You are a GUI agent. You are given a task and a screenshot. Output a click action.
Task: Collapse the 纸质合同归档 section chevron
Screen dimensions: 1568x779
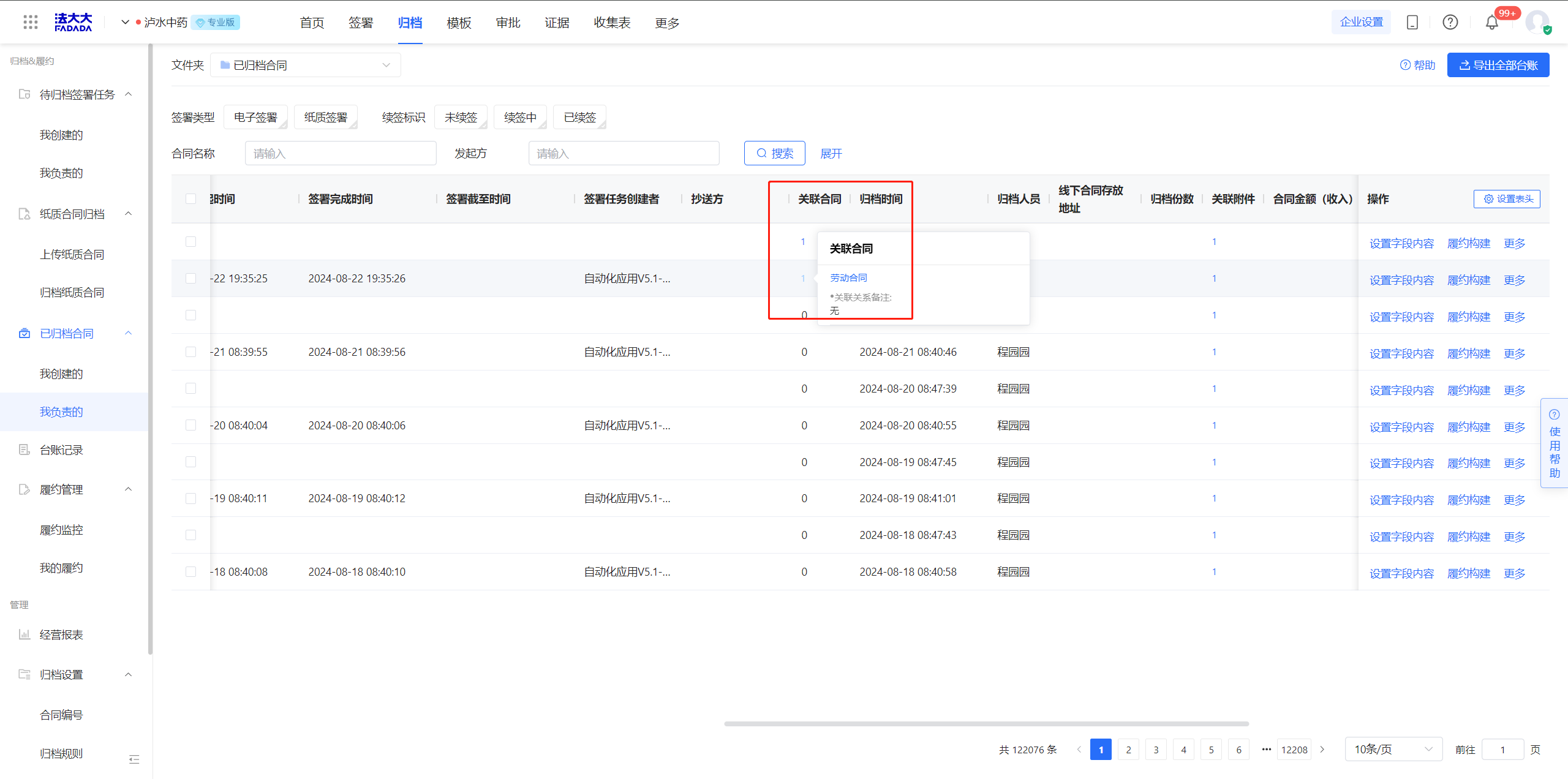[x=129, y=214]
